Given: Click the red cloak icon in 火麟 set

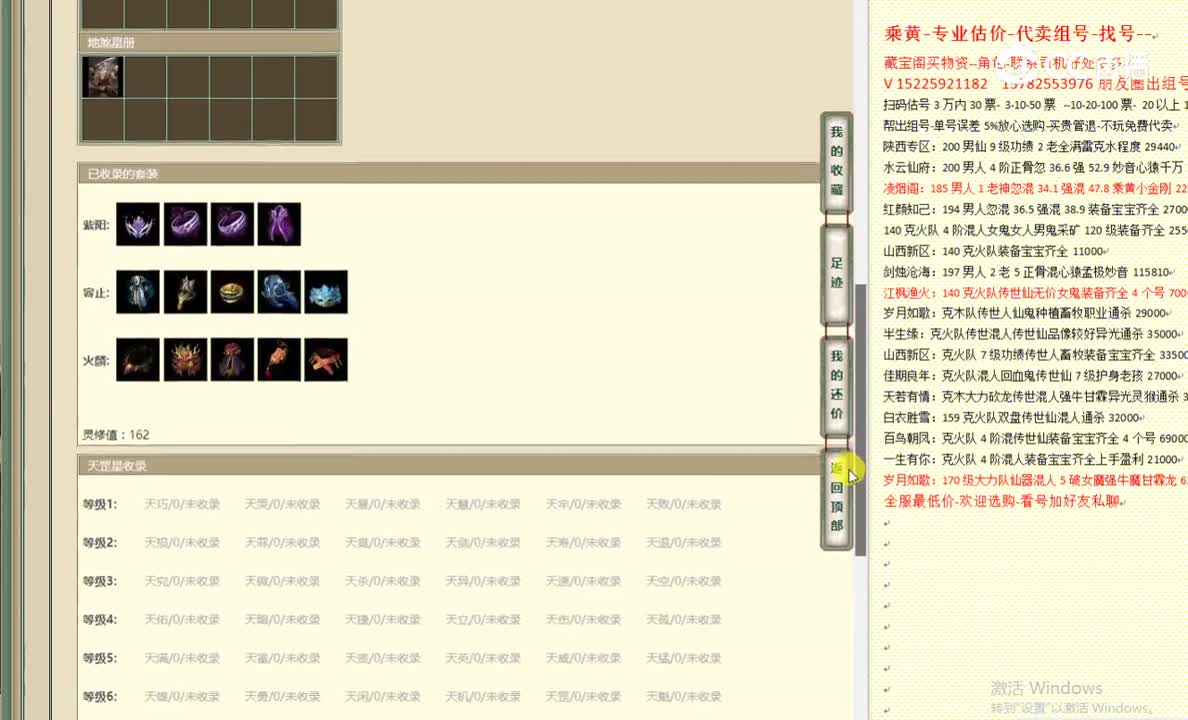Looking at the screenshot, I should pos(232,359).
